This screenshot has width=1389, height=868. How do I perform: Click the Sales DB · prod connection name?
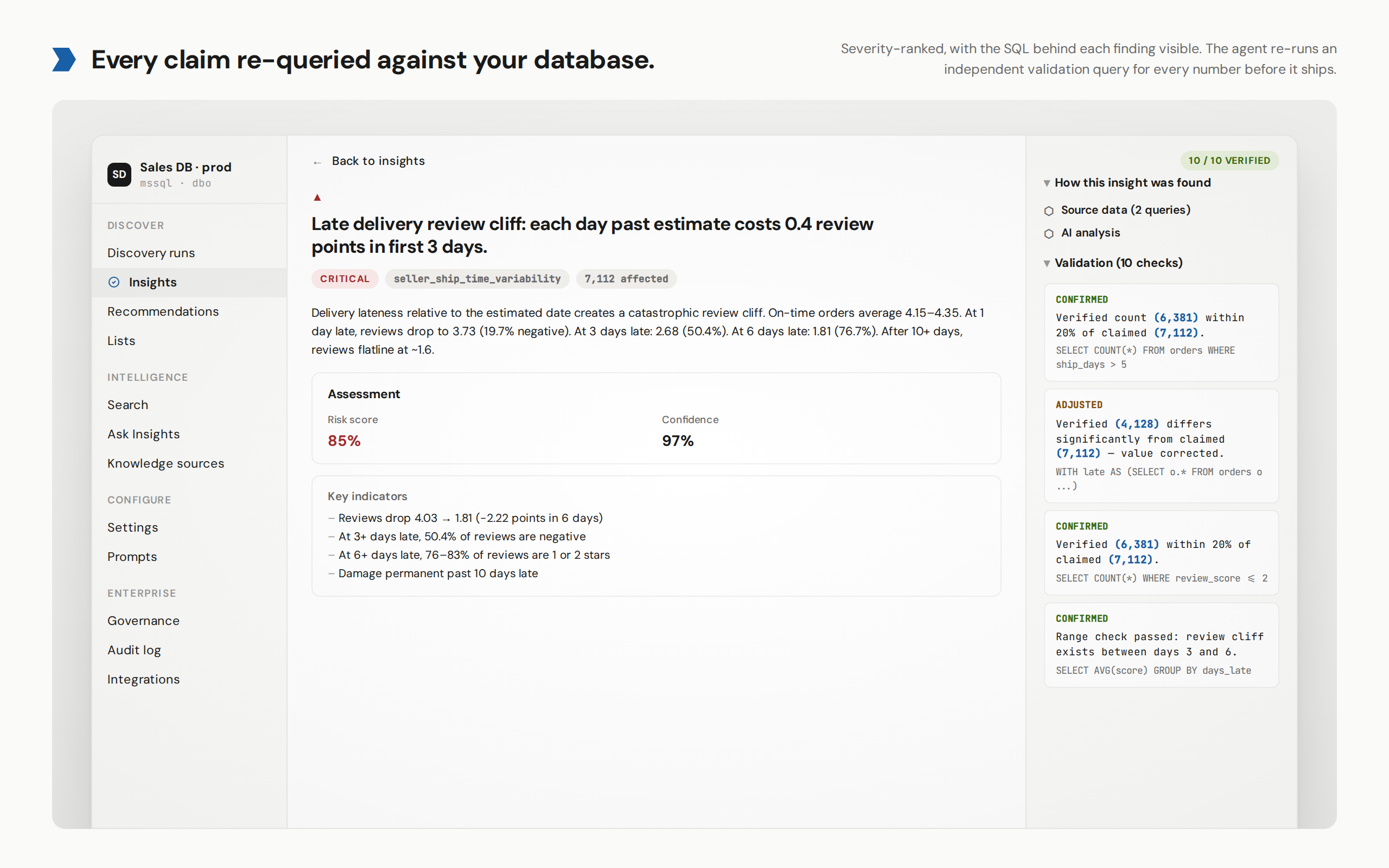pyautogui.click(x=186, y=167)
